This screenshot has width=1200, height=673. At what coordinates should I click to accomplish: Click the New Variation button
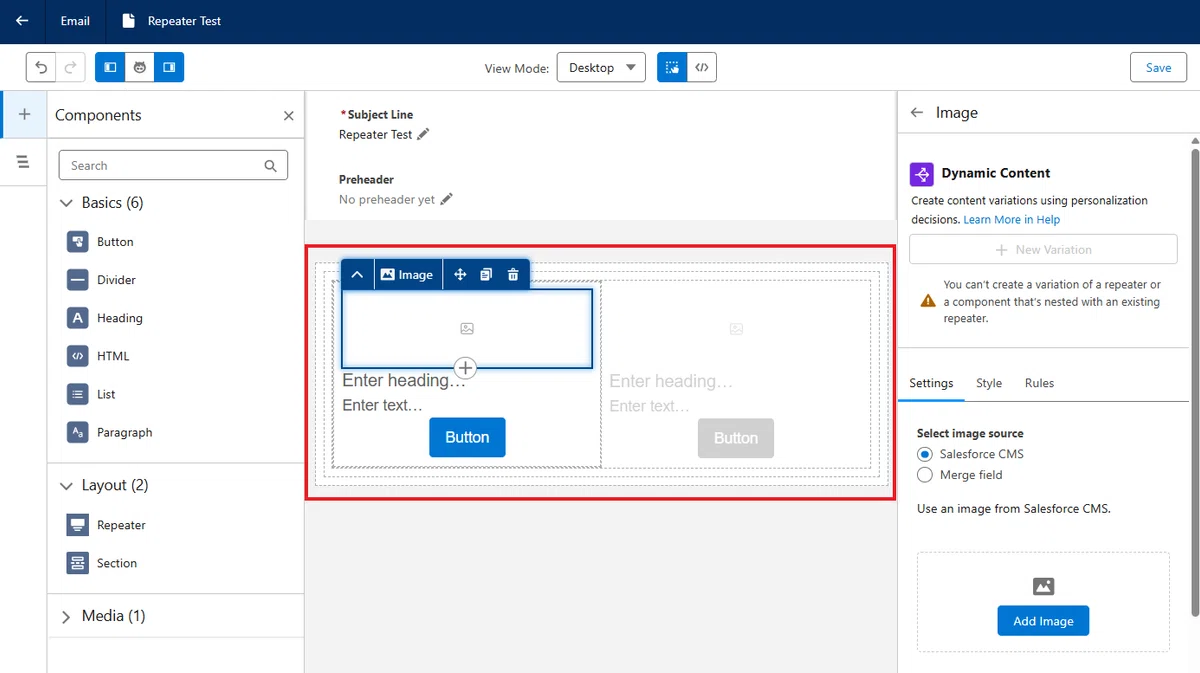pos(1043,249)
